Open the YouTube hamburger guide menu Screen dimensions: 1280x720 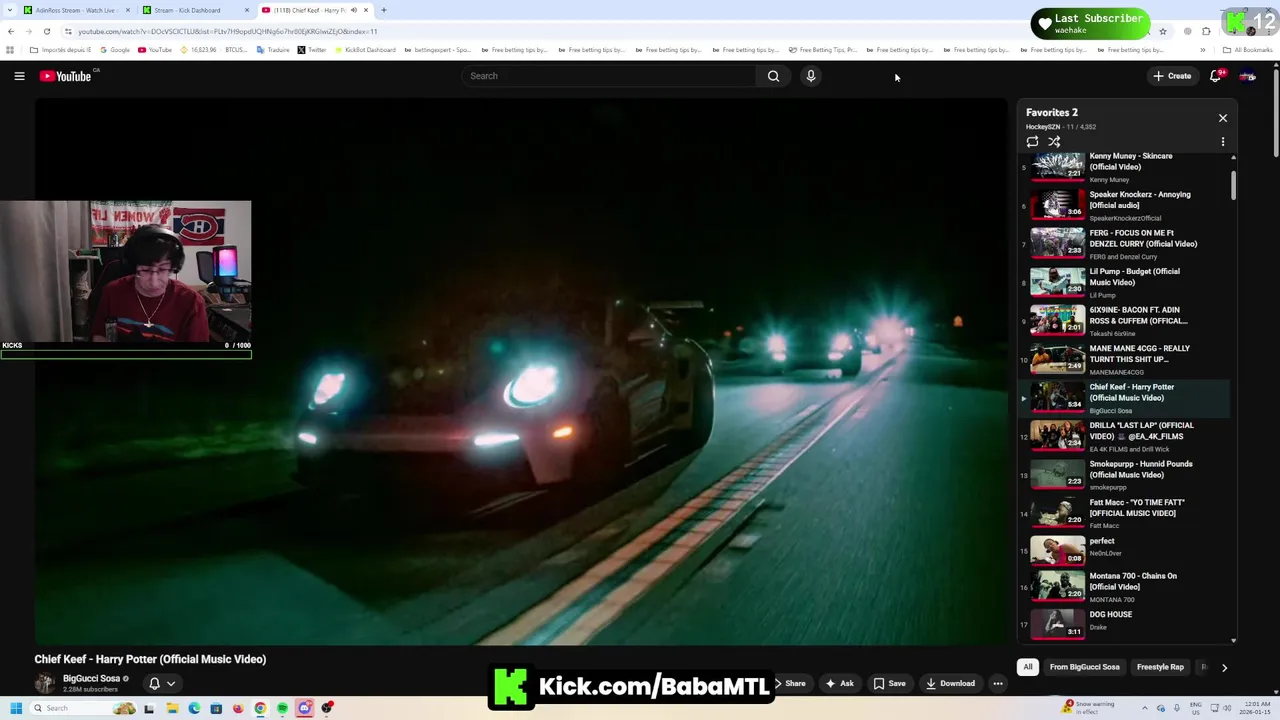click(x=19, y=76)
